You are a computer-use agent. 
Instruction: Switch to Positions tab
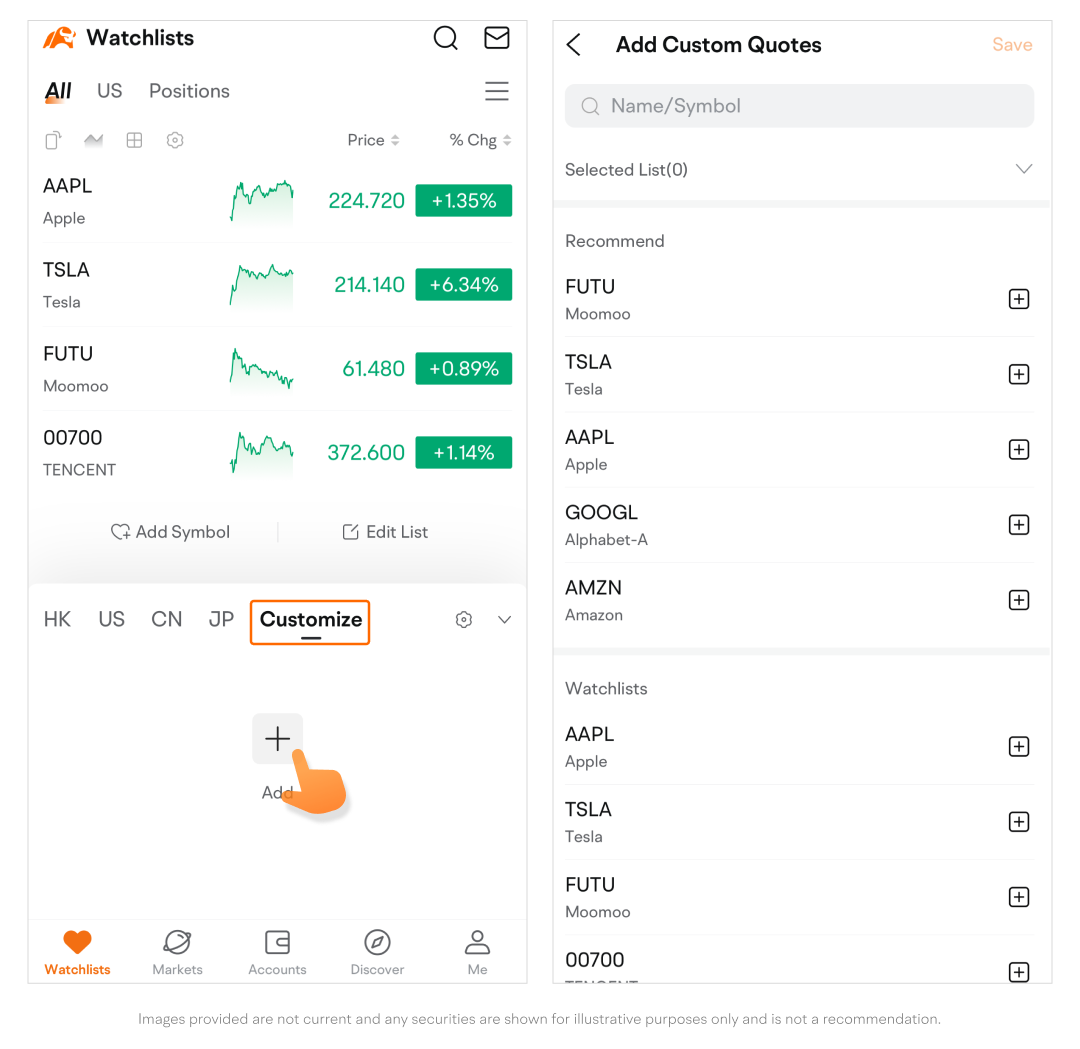(x=189, y=91)
